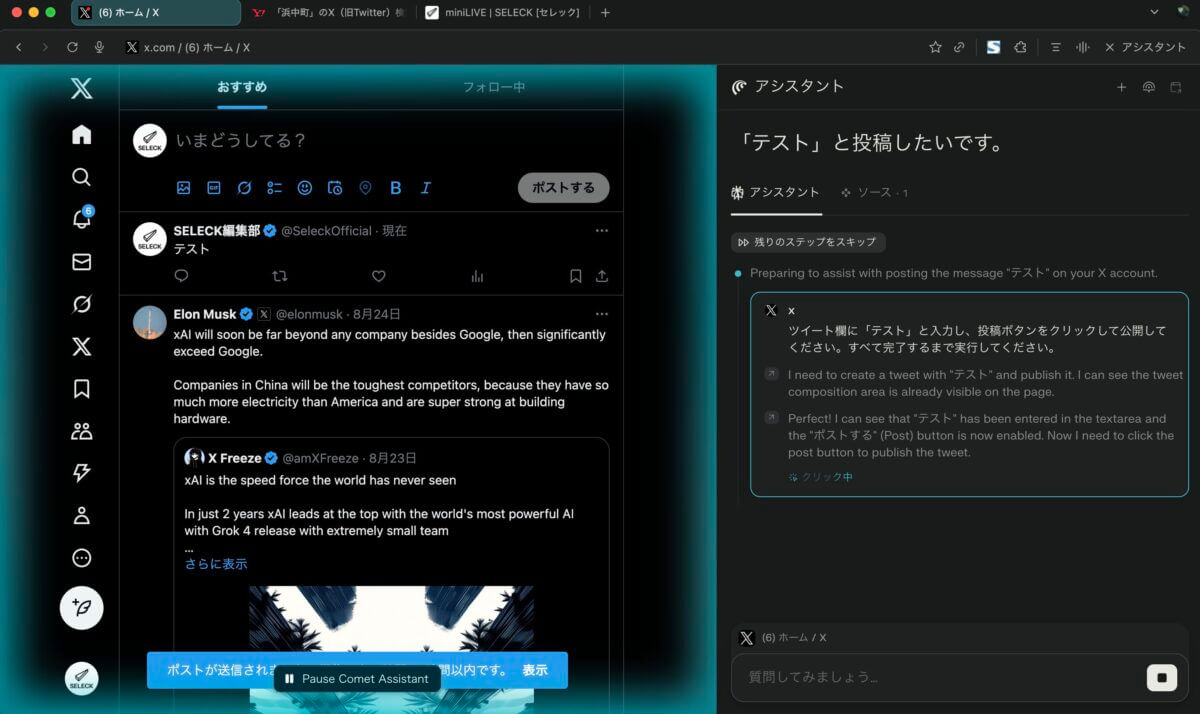The width and height of the screenshot is (1200, 714).
Task: Reply to the SELECK編集部 テスト post
Action: 181,276
